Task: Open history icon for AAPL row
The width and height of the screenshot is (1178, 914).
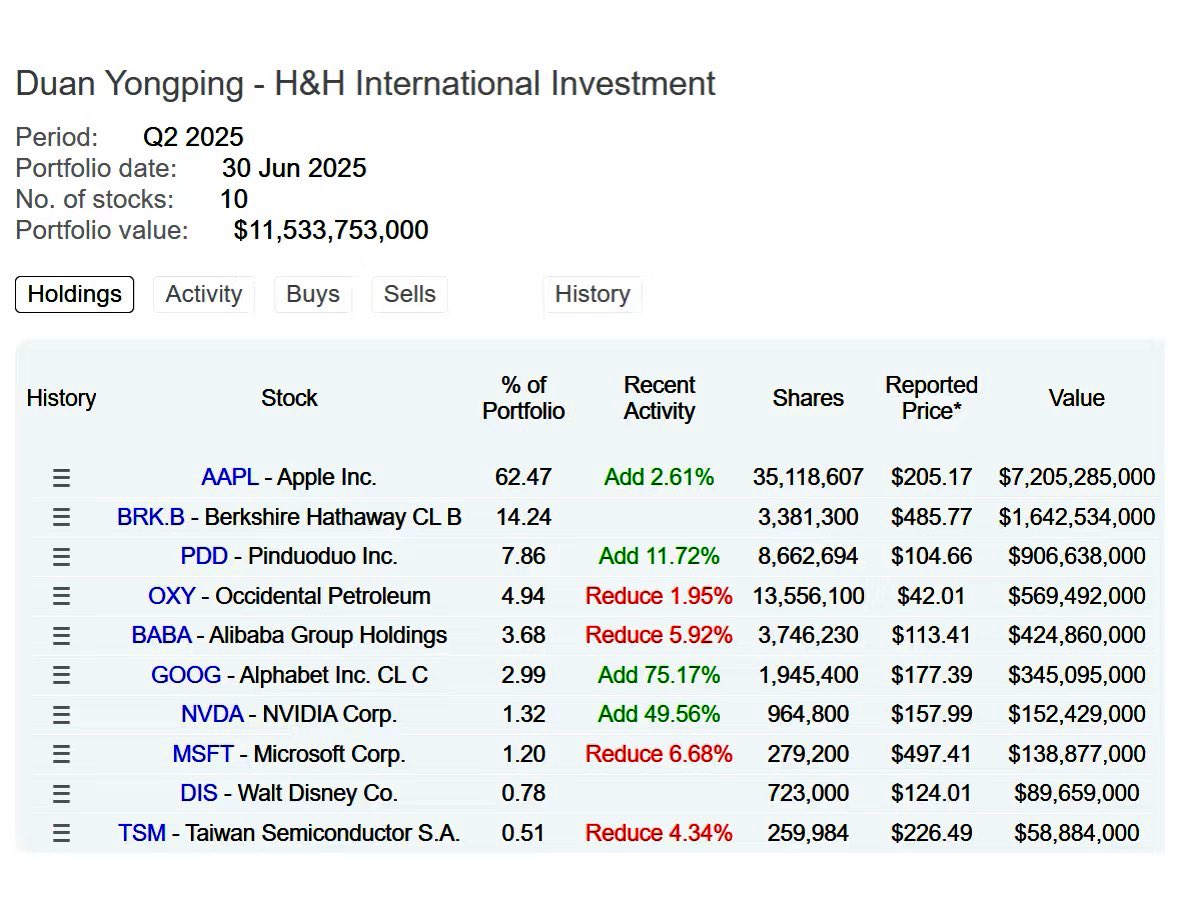Action: tap(62, 478)
